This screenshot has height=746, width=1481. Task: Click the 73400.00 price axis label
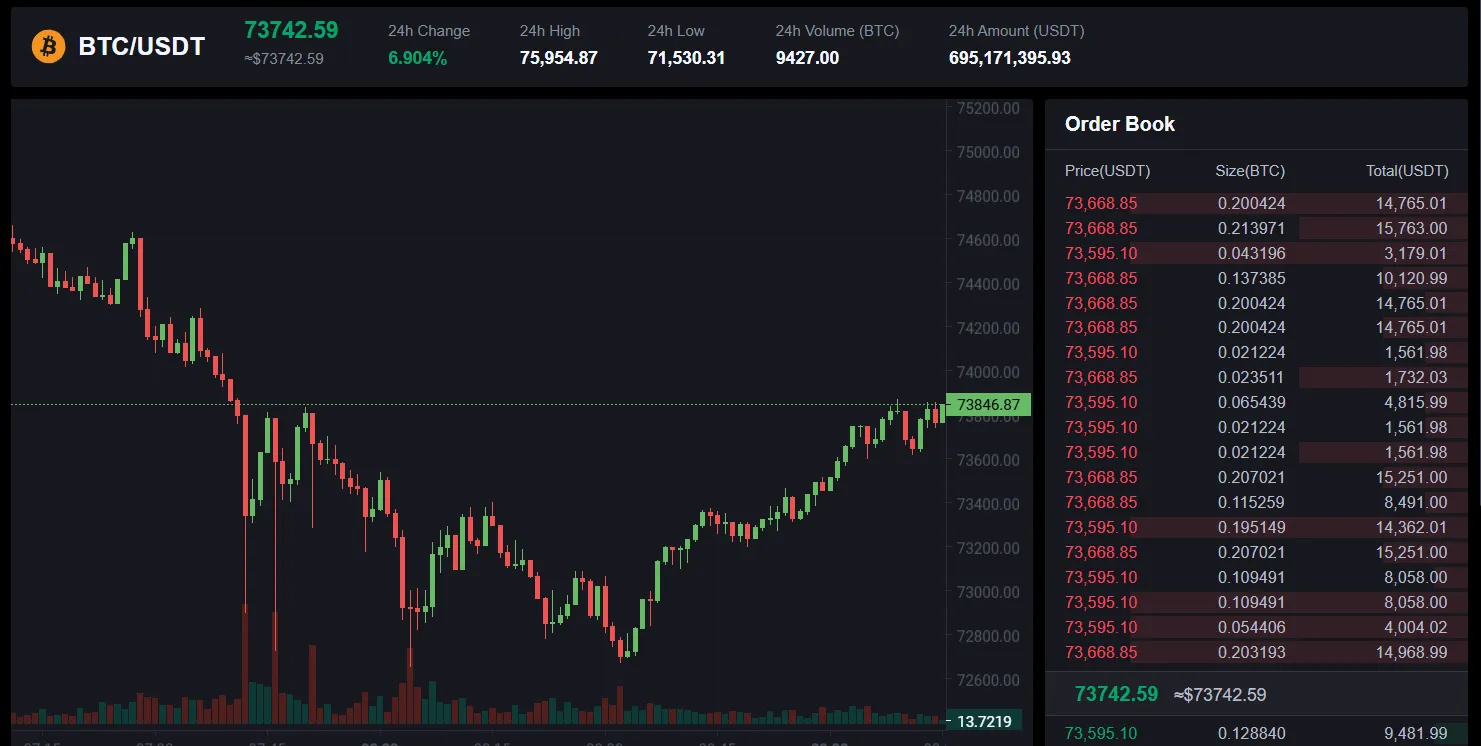[988, 504]
